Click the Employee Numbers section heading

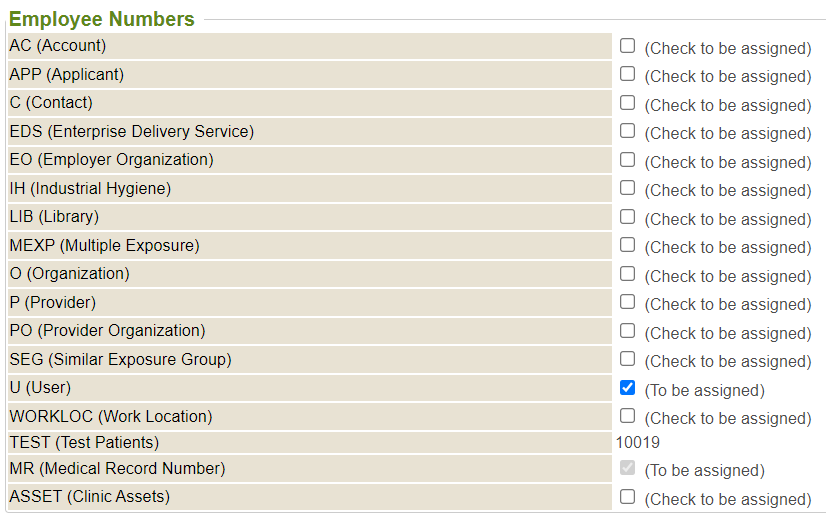pos(102,19)
